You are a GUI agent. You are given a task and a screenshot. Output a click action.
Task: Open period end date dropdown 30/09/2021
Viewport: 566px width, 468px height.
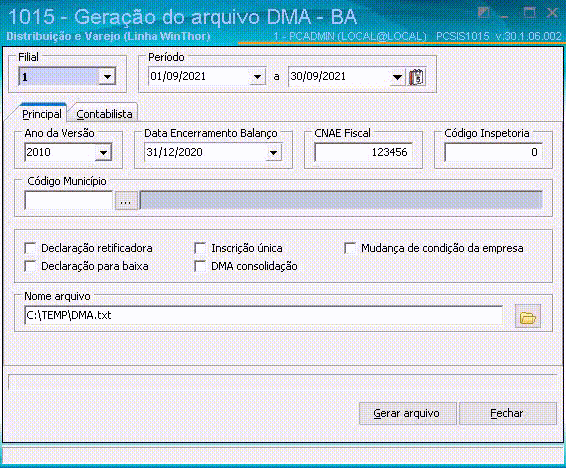[397, 76]
